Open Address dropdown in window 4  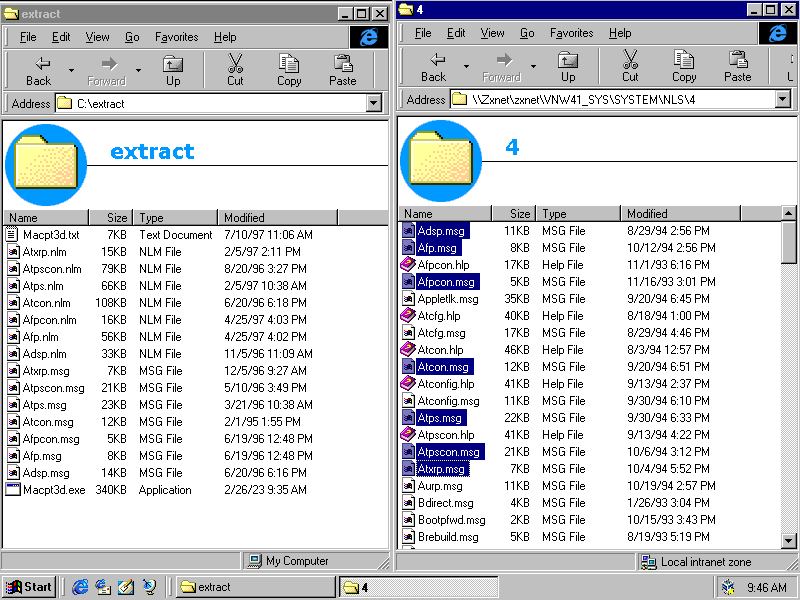(x=783, y=99)
